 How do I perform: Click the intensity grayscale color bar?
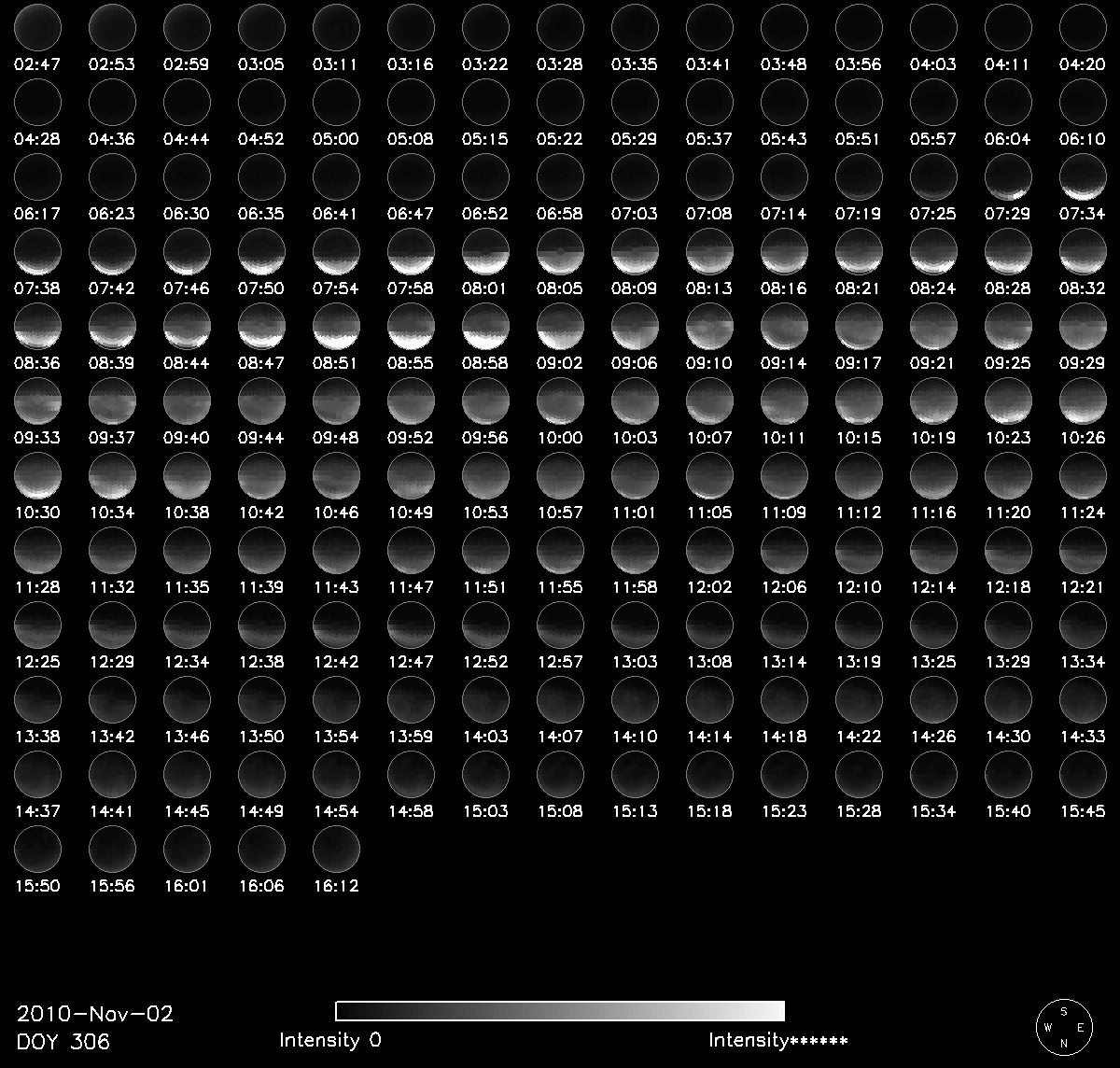pyautogui.click(x=560, y=1011)
